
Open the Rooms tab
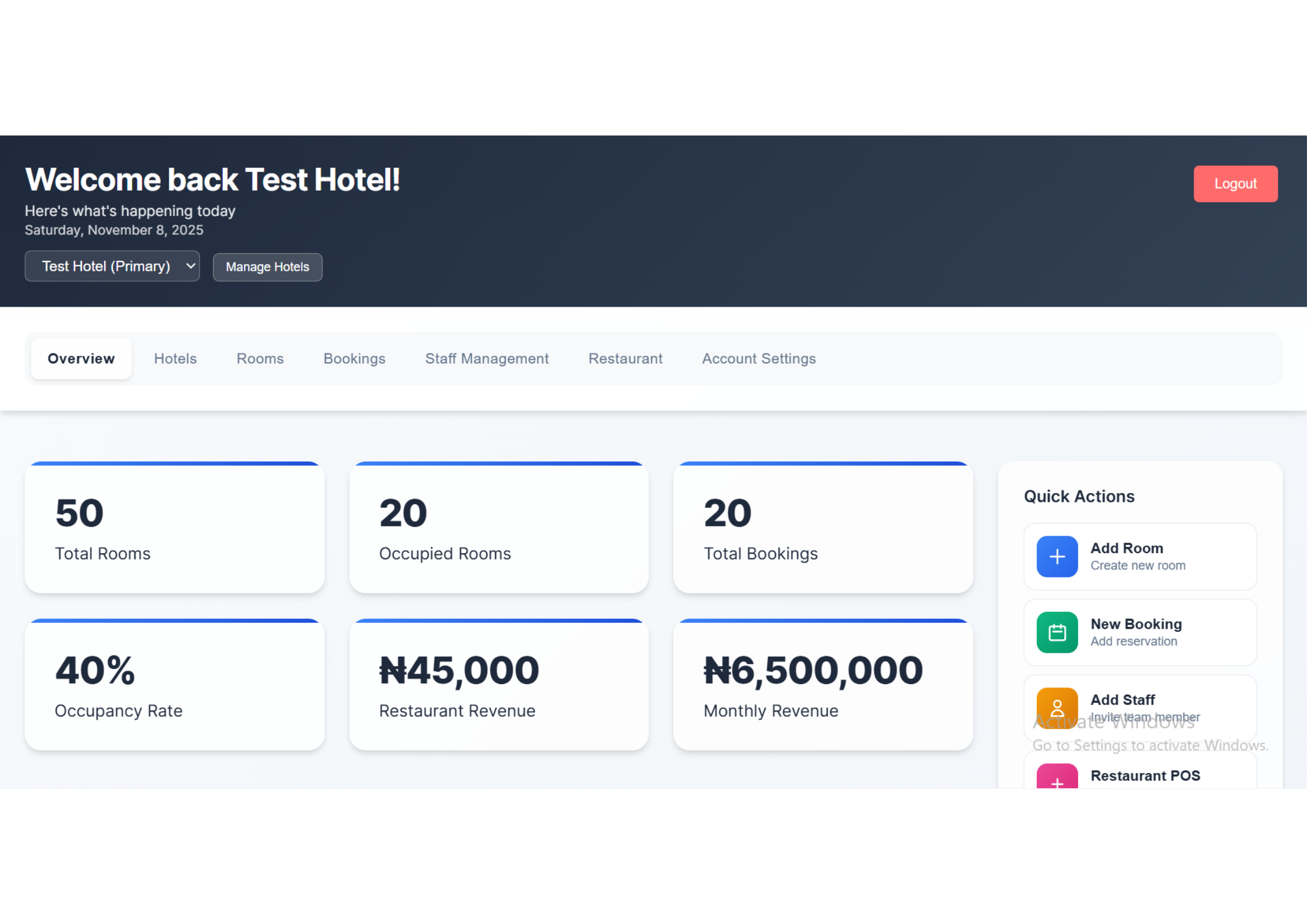[260, 359]
